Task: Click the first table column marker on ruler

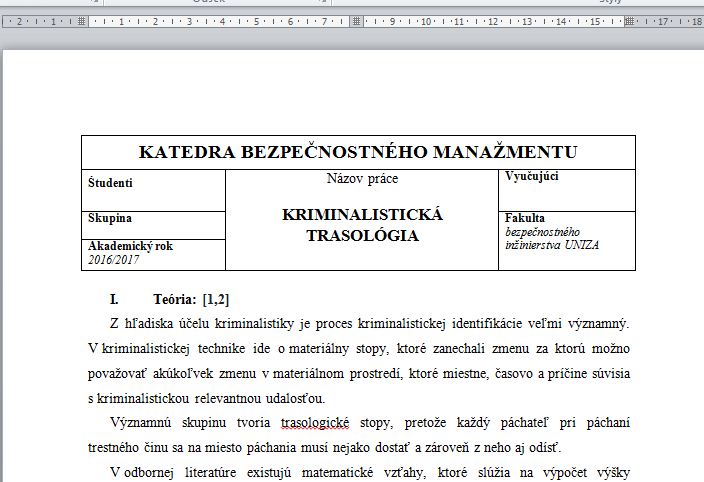Action: (82, 20)
